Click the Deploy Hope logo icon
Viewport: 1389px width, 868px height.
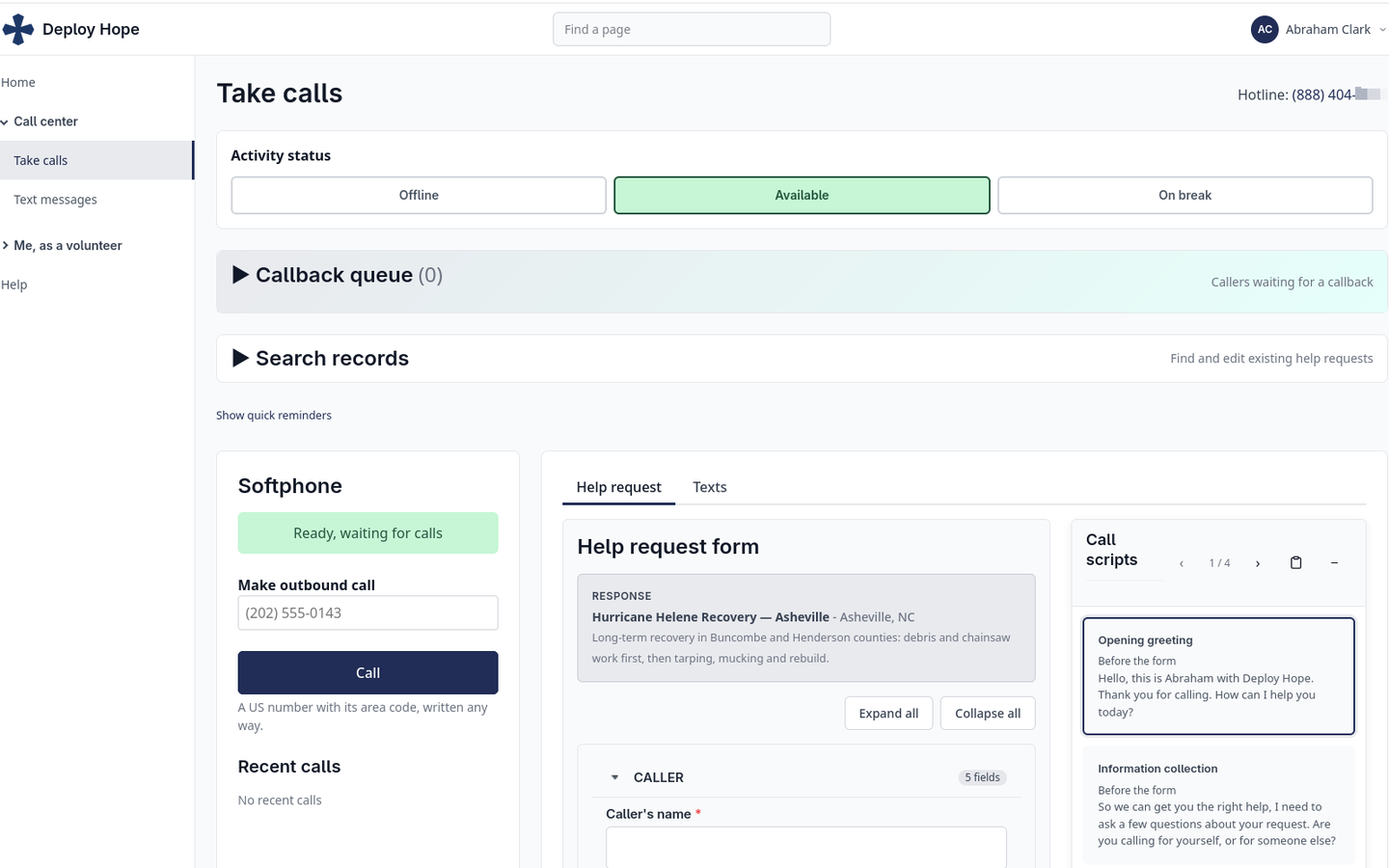click(17, 30)
